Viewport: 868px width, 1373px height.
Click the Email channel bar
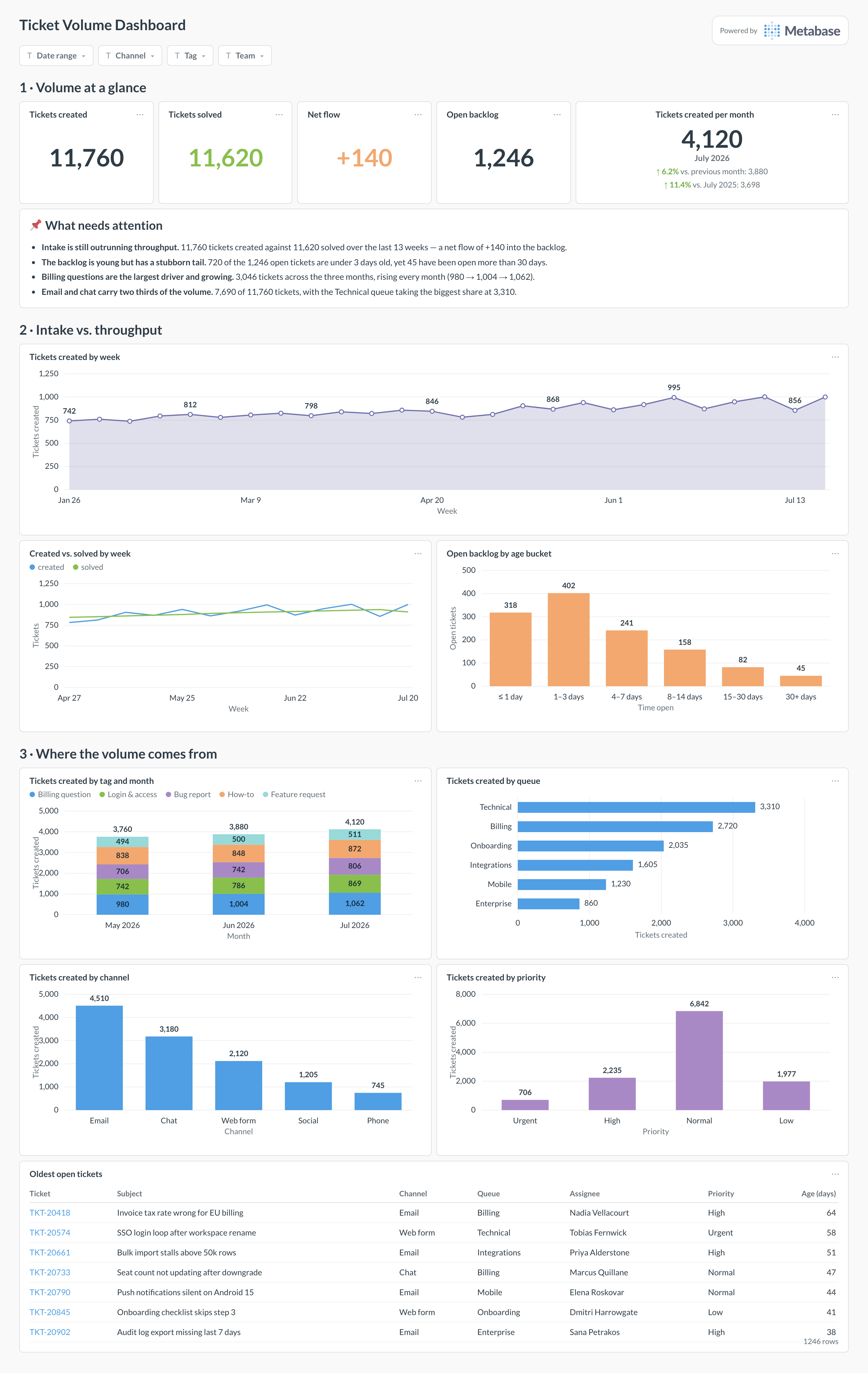coord(99,1058)
